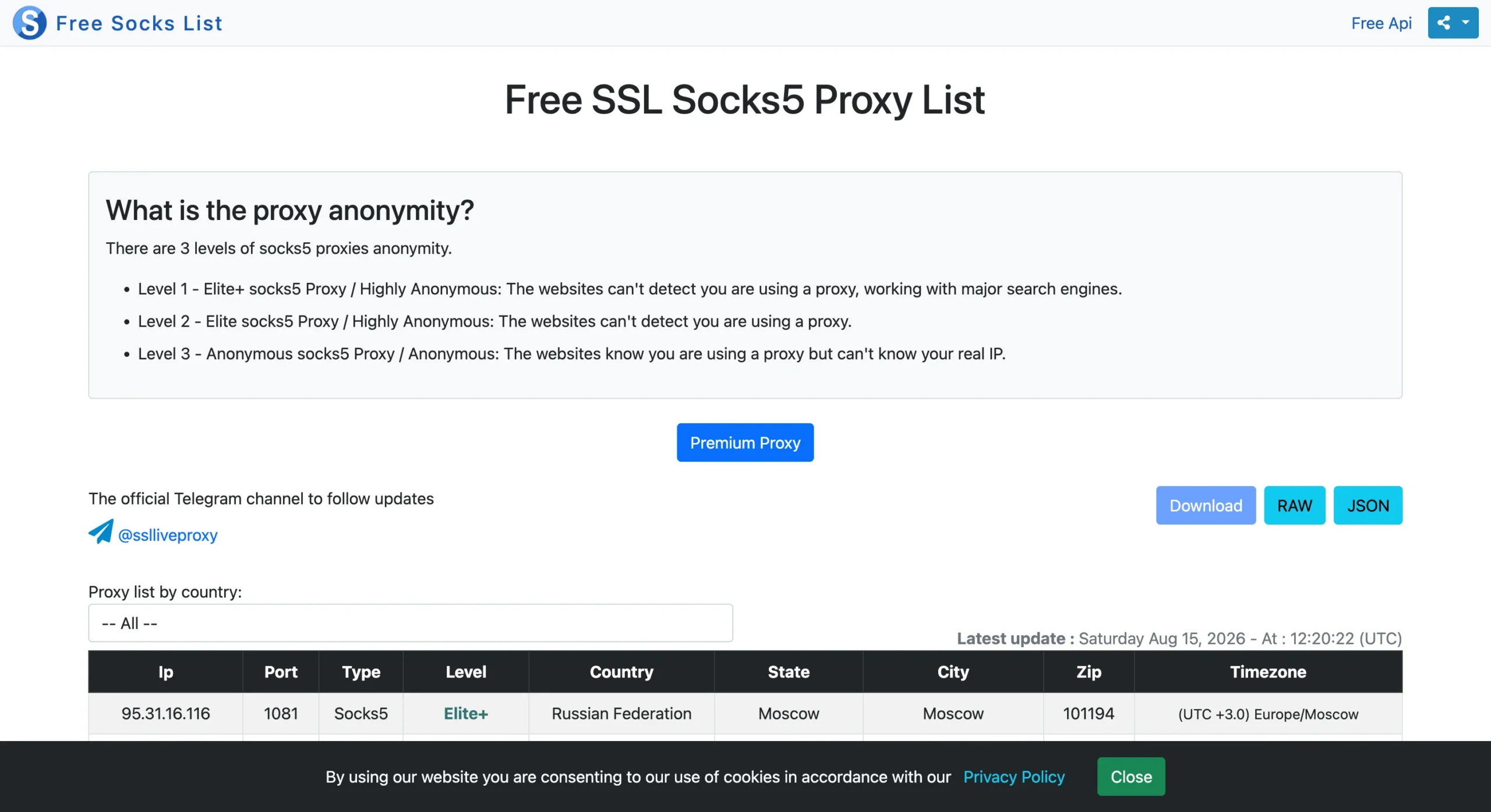This screenshot has height=812, width=1491.
Task: Sort by the Timezone column header
Action: point(1268,672)
